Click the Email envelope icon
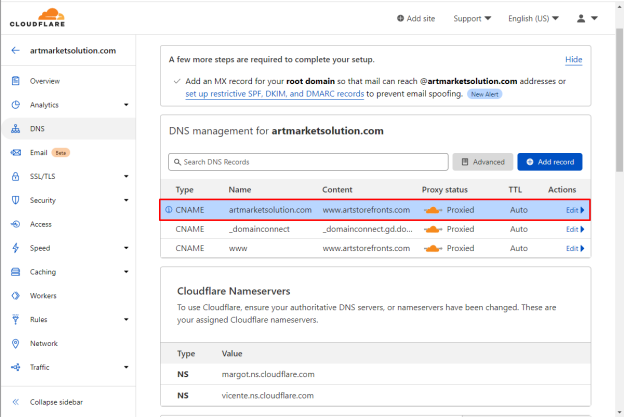 (x=16, y=152)
